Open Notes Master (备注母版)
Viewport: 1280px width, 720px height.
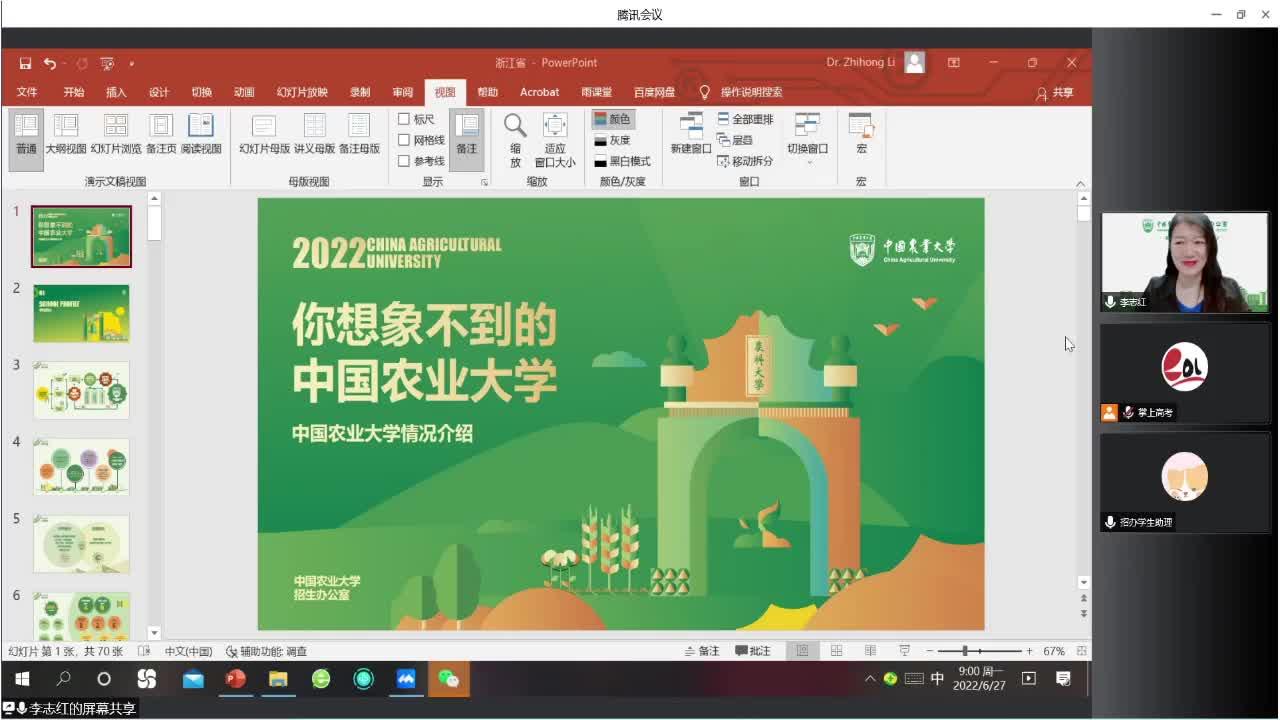(359, 135)
